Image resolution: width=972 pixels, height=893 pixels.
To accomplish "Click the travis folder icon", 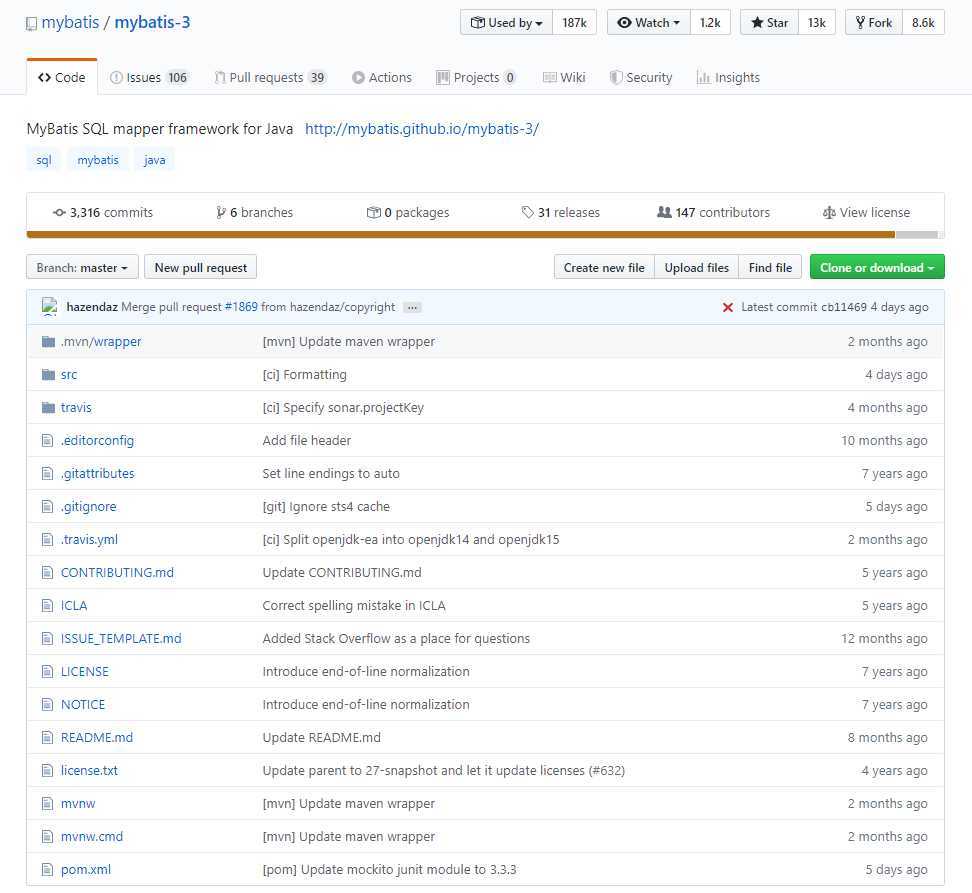I will point(48,407).
